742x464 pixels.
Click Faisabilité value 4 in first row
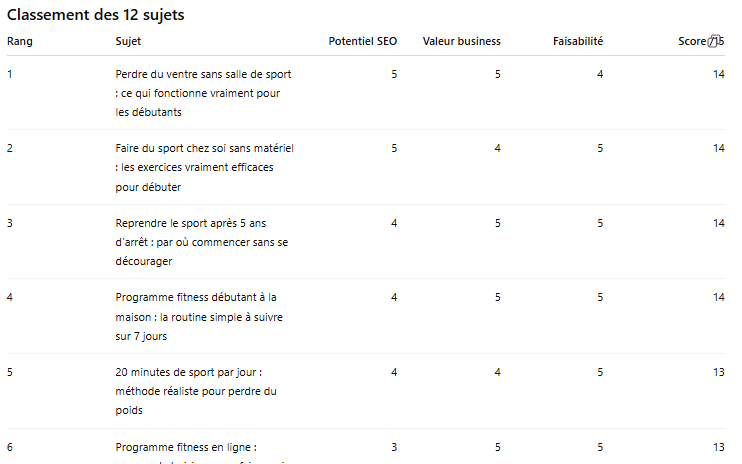pyautogui.click(x=600, y=74)
